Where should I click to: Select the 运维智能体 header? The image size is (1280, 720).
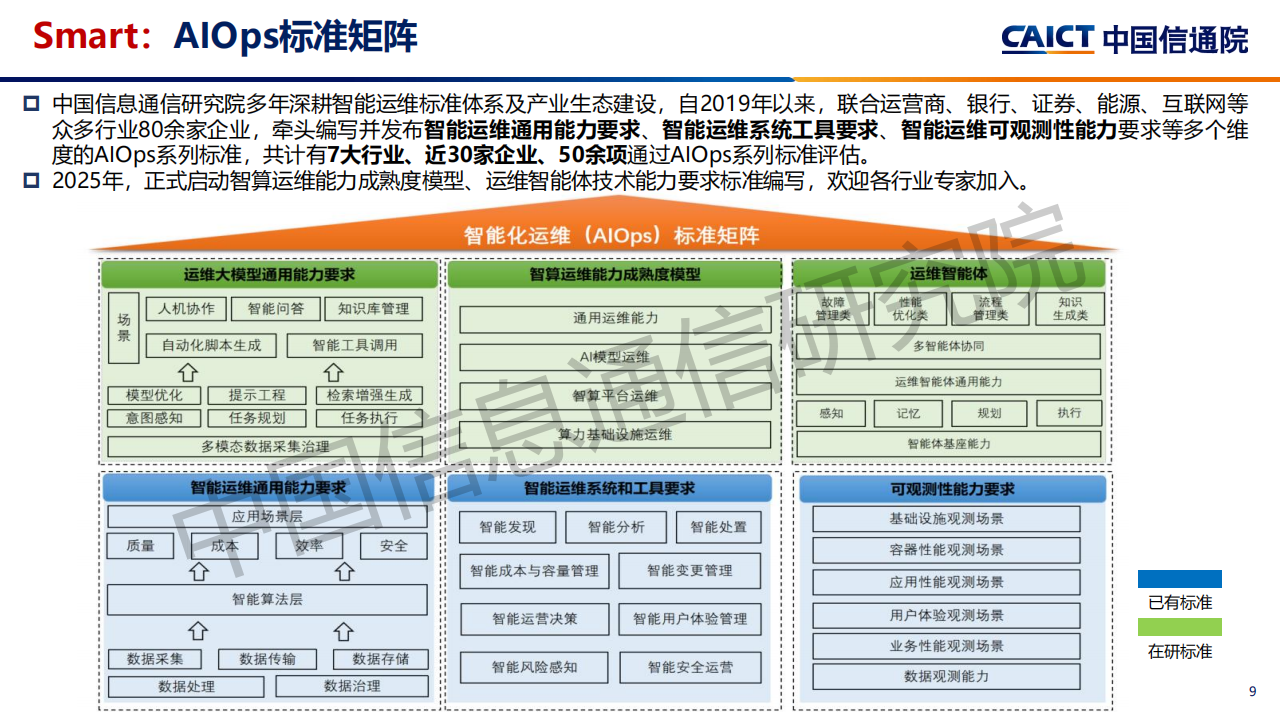coord(948,274)
